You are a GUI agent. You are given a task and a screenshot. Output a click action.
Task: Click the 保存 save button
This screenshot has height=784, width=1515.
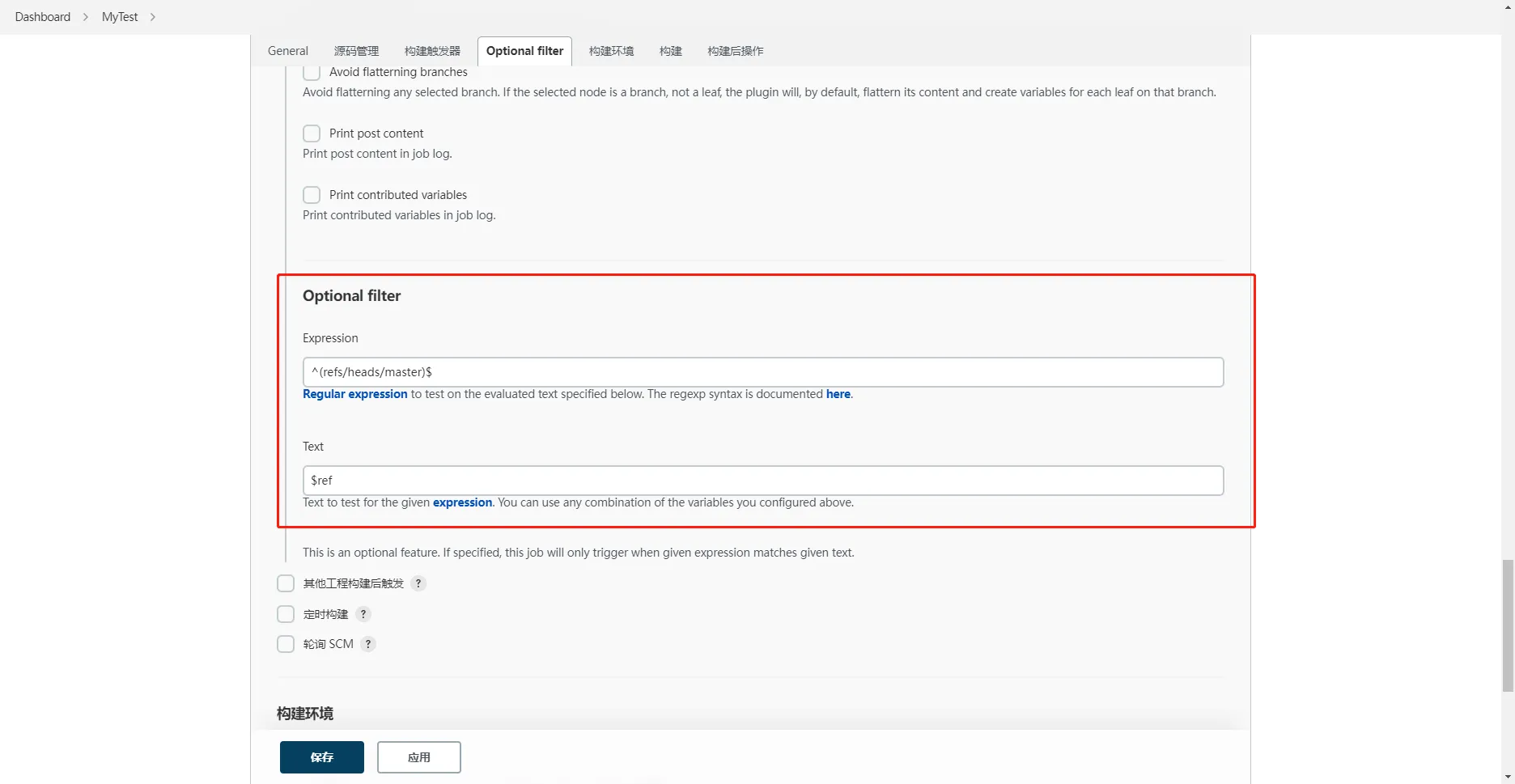click(x=322, y=757)
